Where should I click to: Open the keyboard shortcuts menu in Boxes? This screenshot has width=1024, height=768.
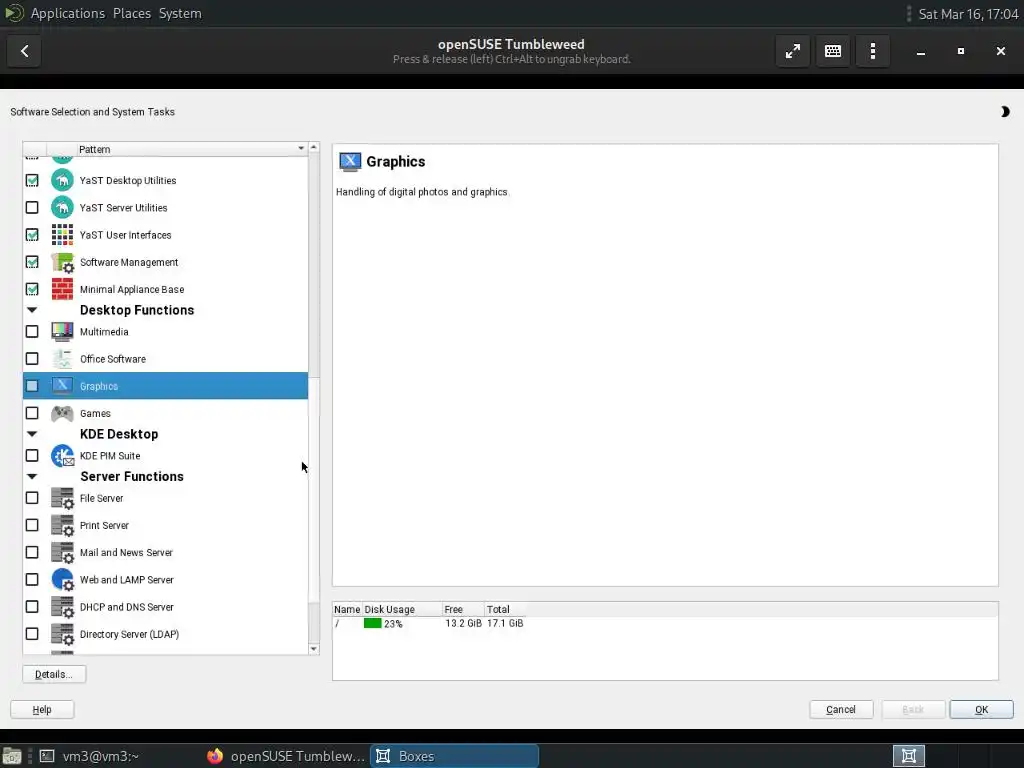(x=833, y=51)
